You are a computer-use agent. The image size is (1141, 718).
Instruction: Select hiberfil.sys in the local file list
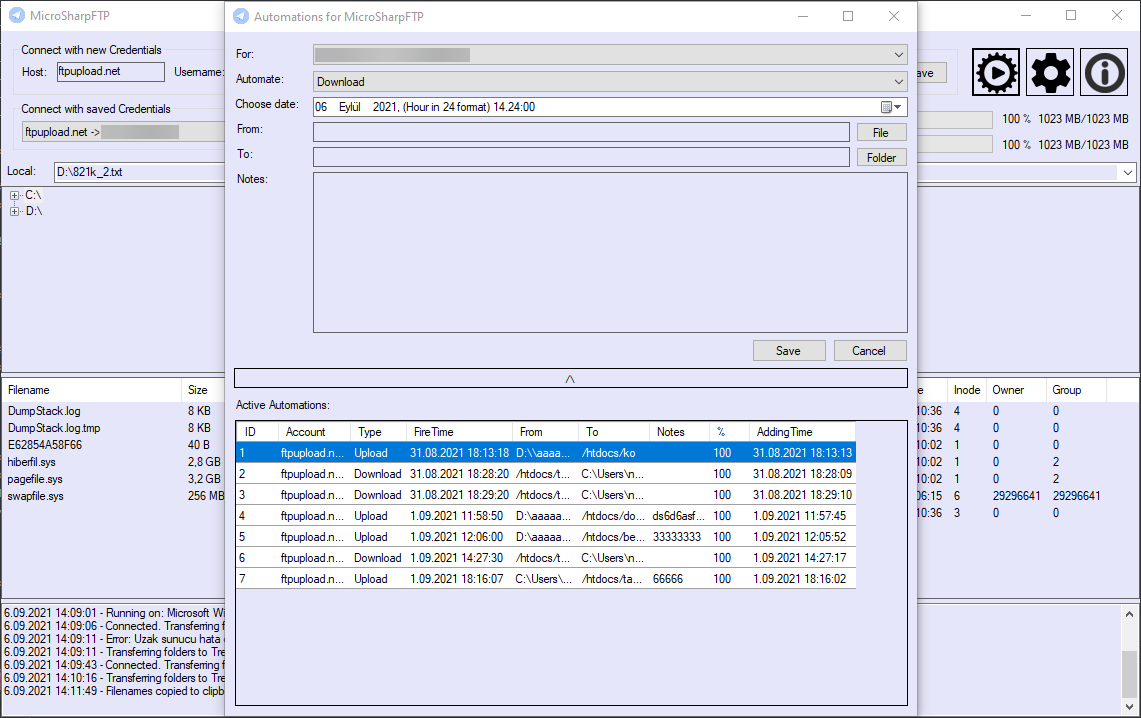pos(31,462)
